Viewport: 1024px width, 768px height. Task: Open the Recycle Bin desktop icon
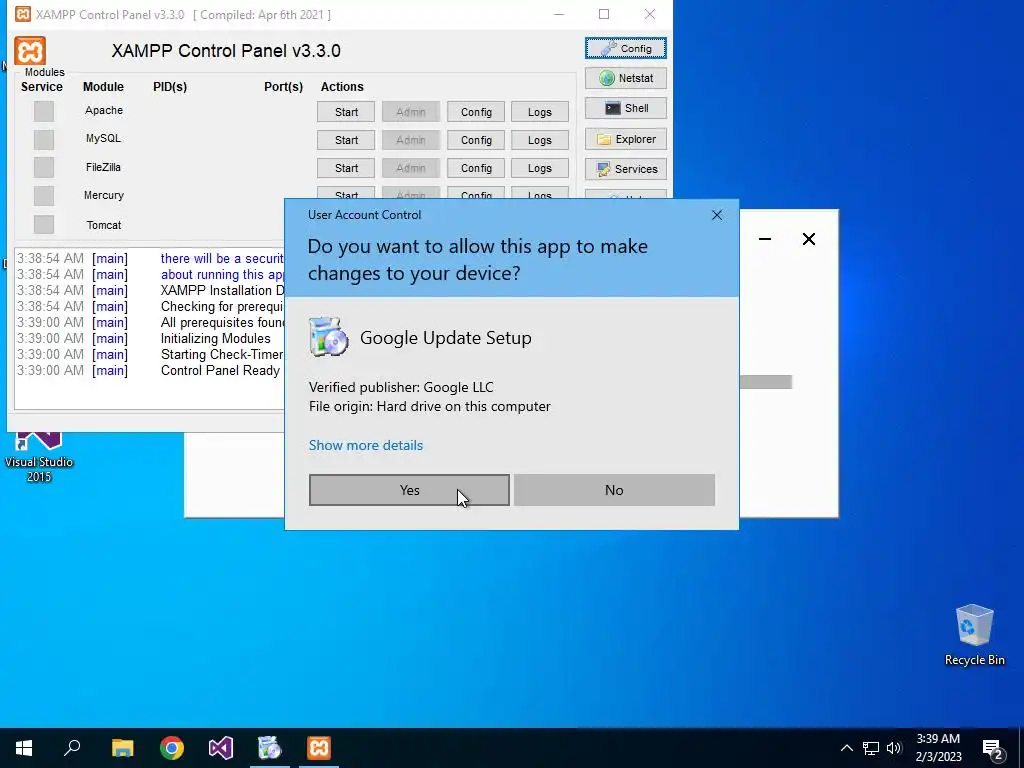974,635
